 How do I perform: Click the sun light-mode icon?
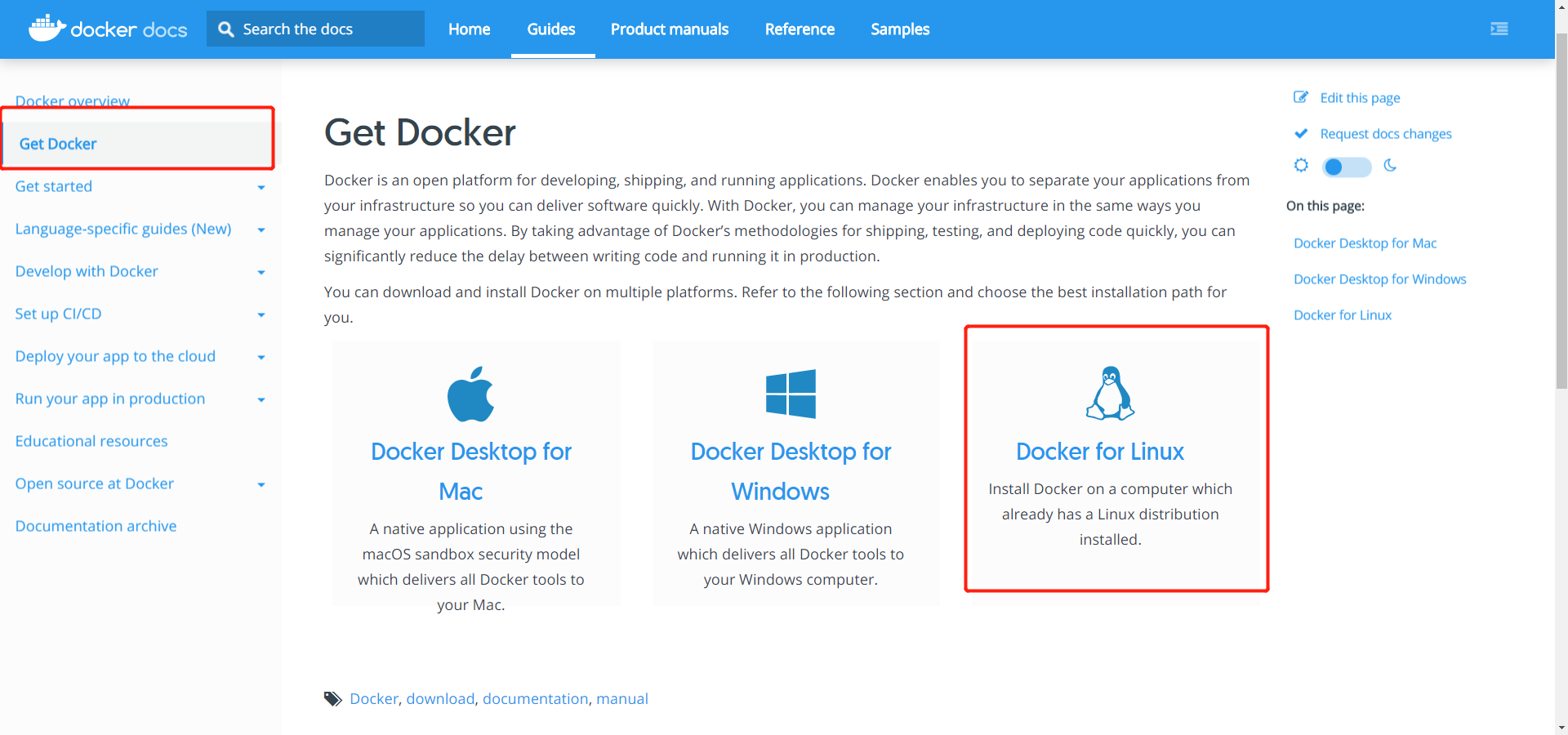click(1301, 166)
